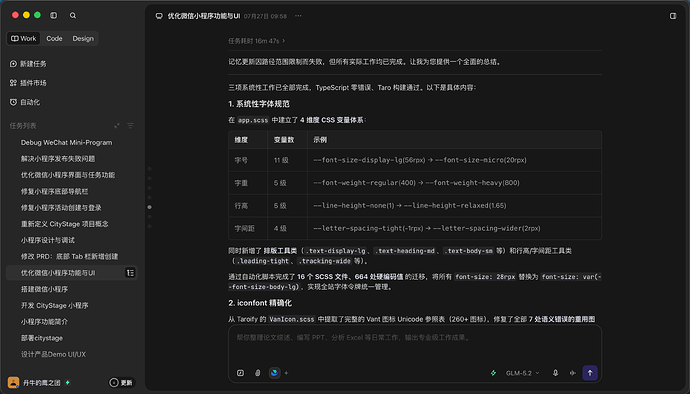Image resolution: width=690 pixels, height=394 pixels.
Task: Collapse task list with arrows icon
Action: coord(117,126)
